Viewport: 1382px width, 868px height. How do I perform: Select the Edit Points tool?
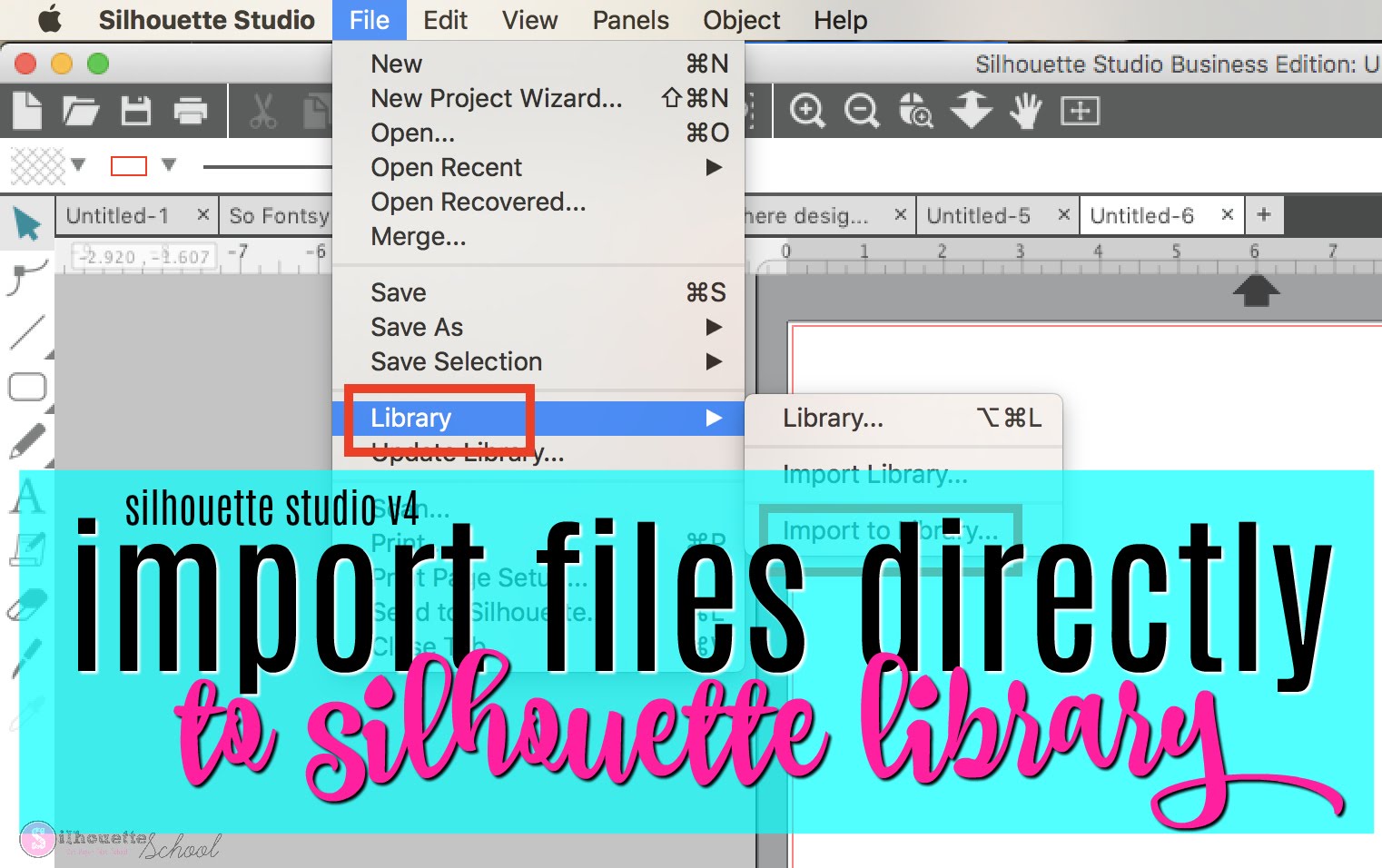(26, 277)
